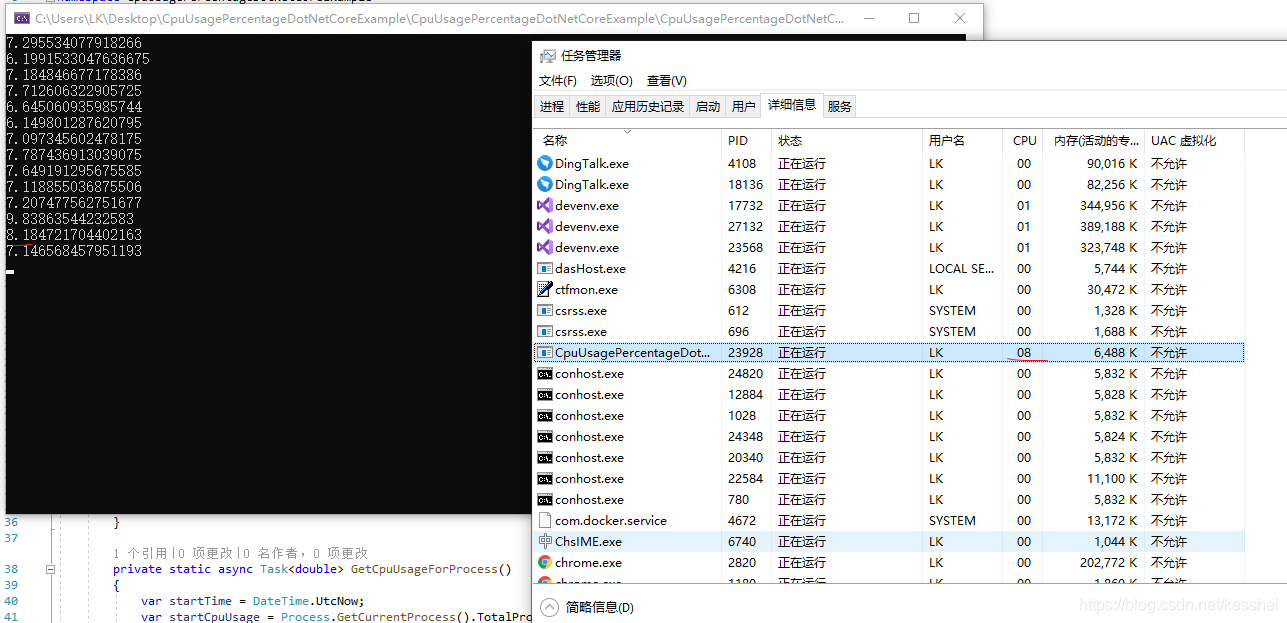This screenshot has width=1287, height=623.
Task: Click LOCAL SE... user name of dasHost.exe
Action: point(962,268)
